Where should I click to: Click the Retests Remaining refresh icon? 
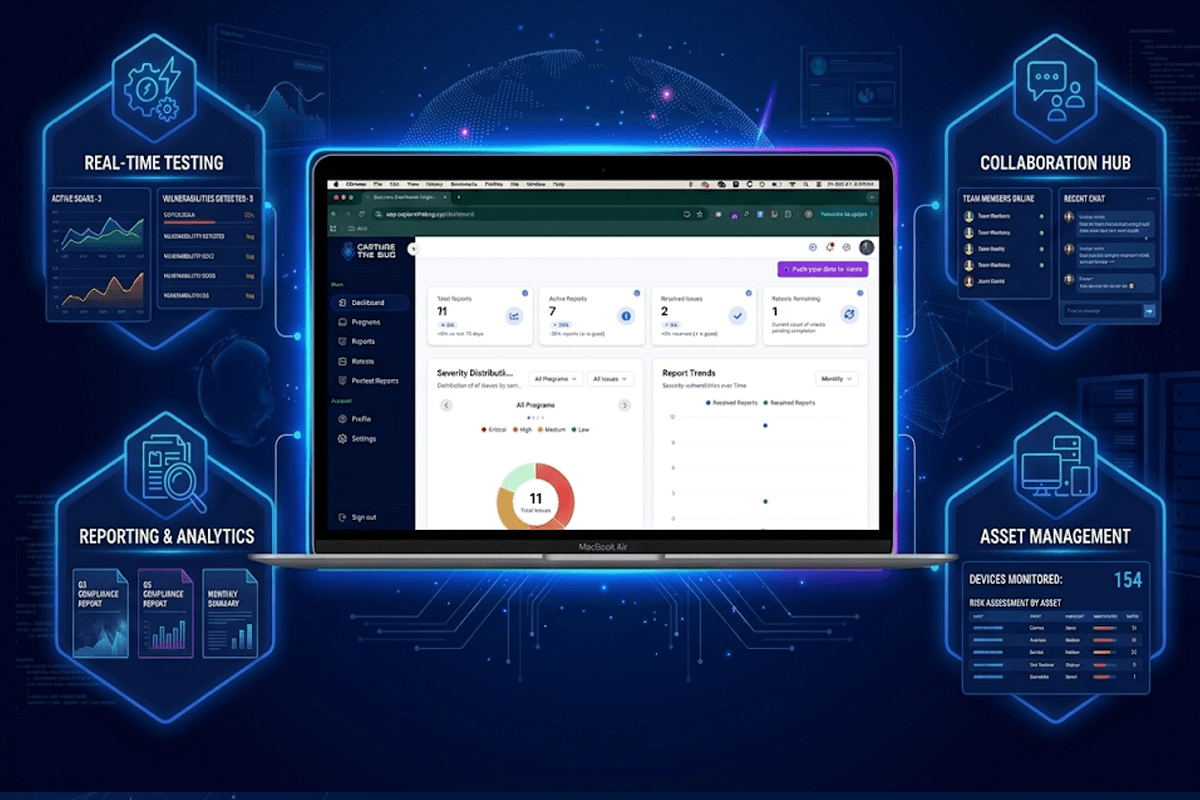(x=849, y=314)
